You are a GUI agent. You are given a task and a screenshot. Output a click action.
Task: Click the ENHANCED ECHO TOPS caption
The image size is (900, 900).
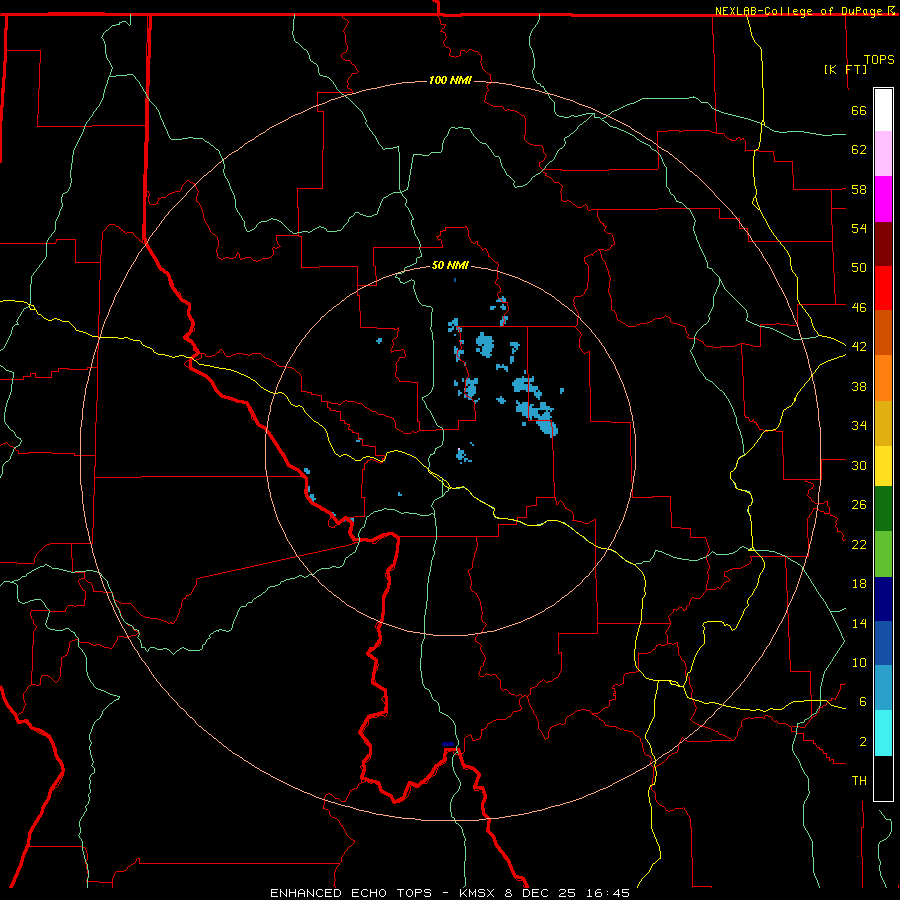tap(351, 893)
